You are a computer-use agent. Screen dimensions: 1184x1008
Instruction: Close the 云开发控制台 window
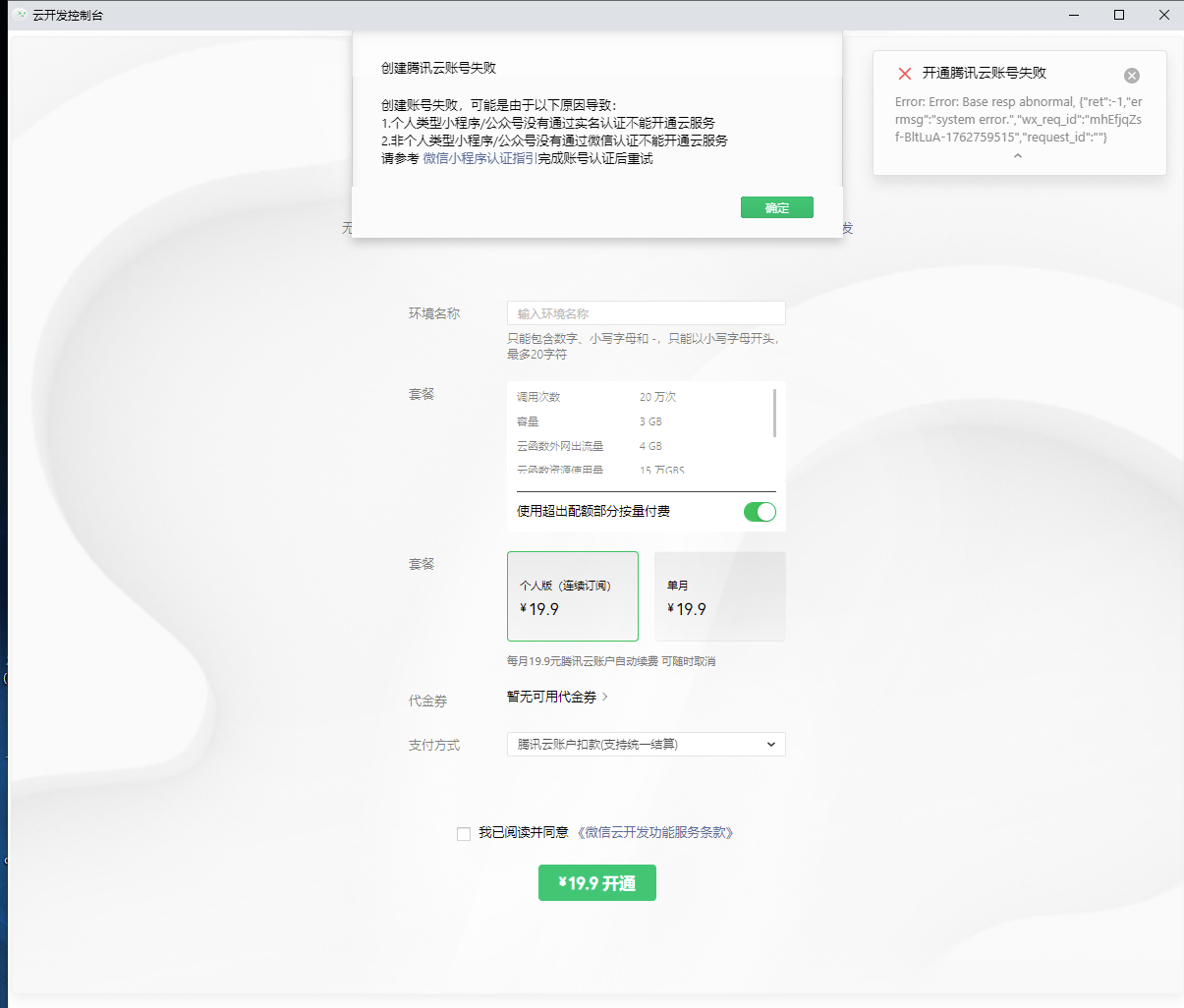[x=1163, y=15]
